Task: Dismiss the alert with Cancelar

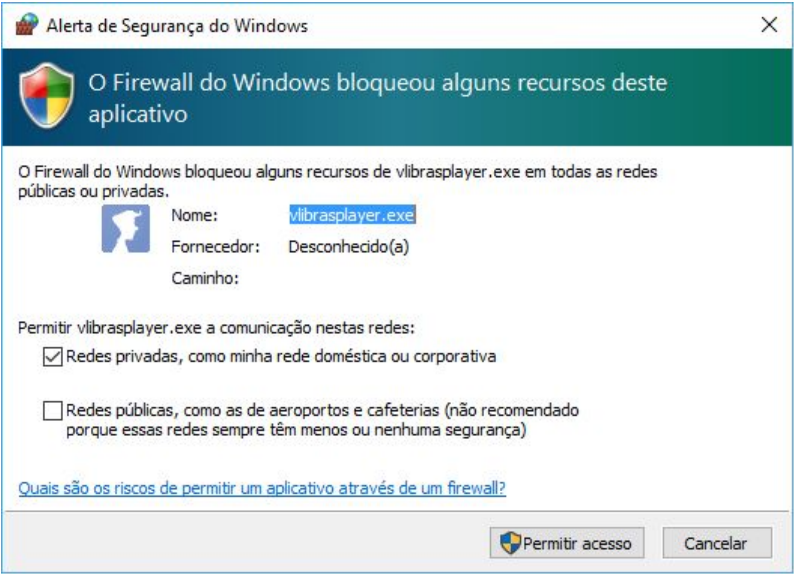Action: tap(717, 543)
